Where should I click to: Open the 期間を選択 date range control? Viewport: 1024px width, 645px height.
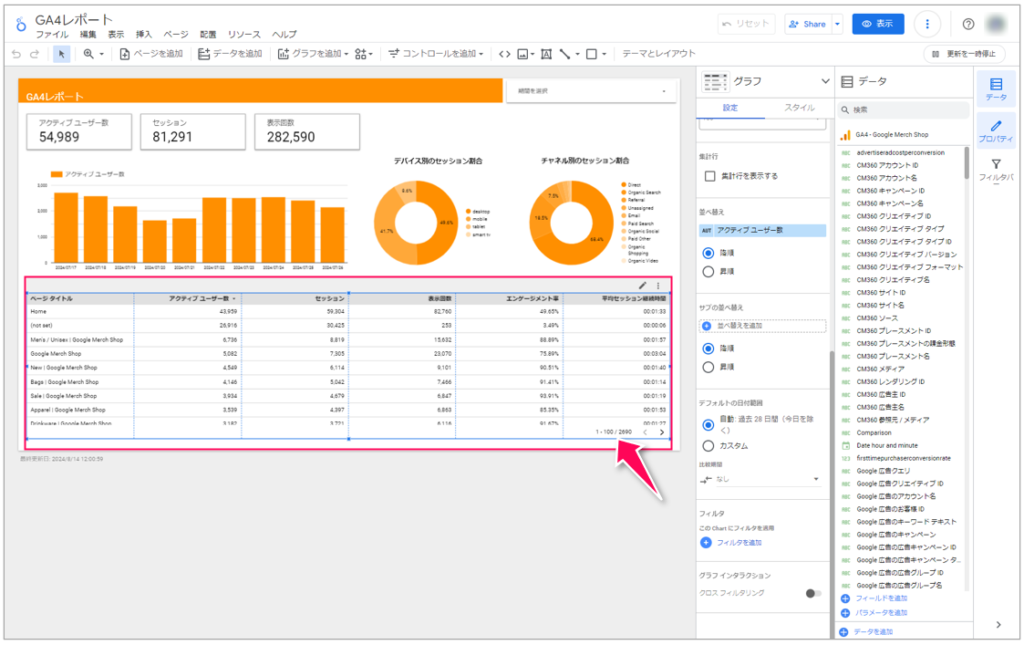click(x=591, y=91)
